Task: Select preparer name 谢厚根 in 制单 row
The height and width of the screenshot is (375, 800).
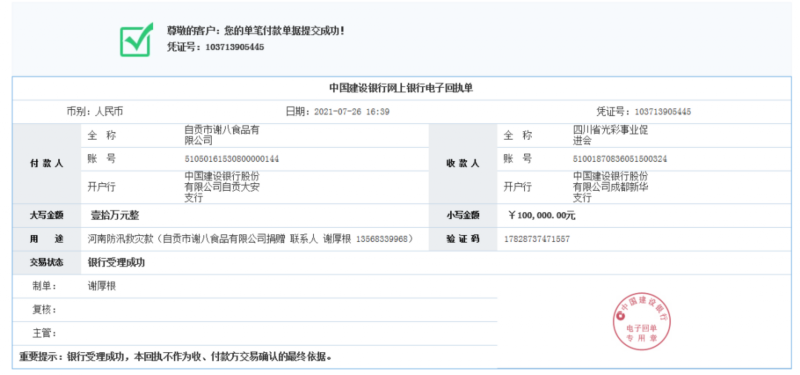Action: pyautogui.click(x=102, y=286)
